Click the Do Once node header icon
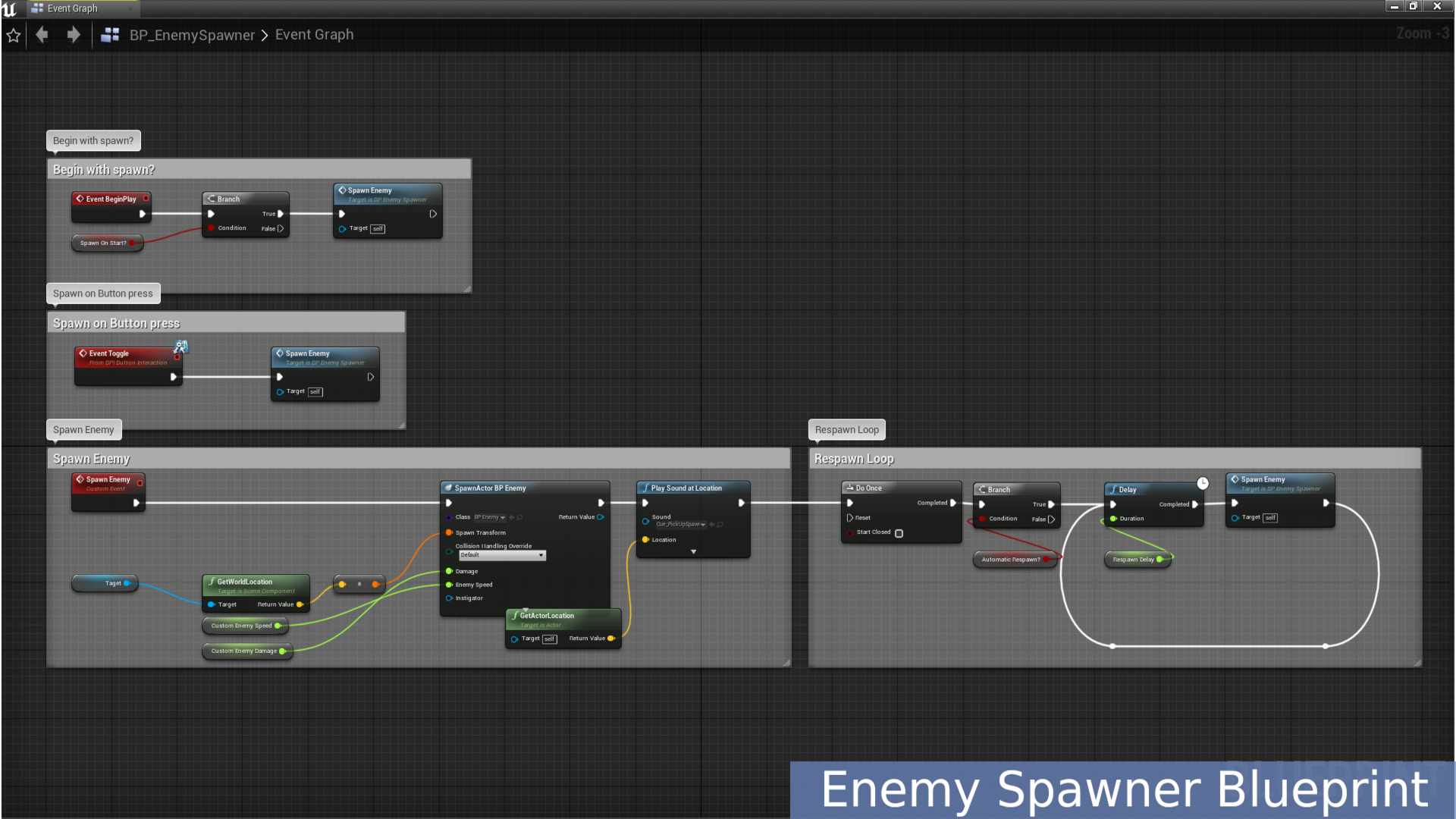 click(849, 488)
